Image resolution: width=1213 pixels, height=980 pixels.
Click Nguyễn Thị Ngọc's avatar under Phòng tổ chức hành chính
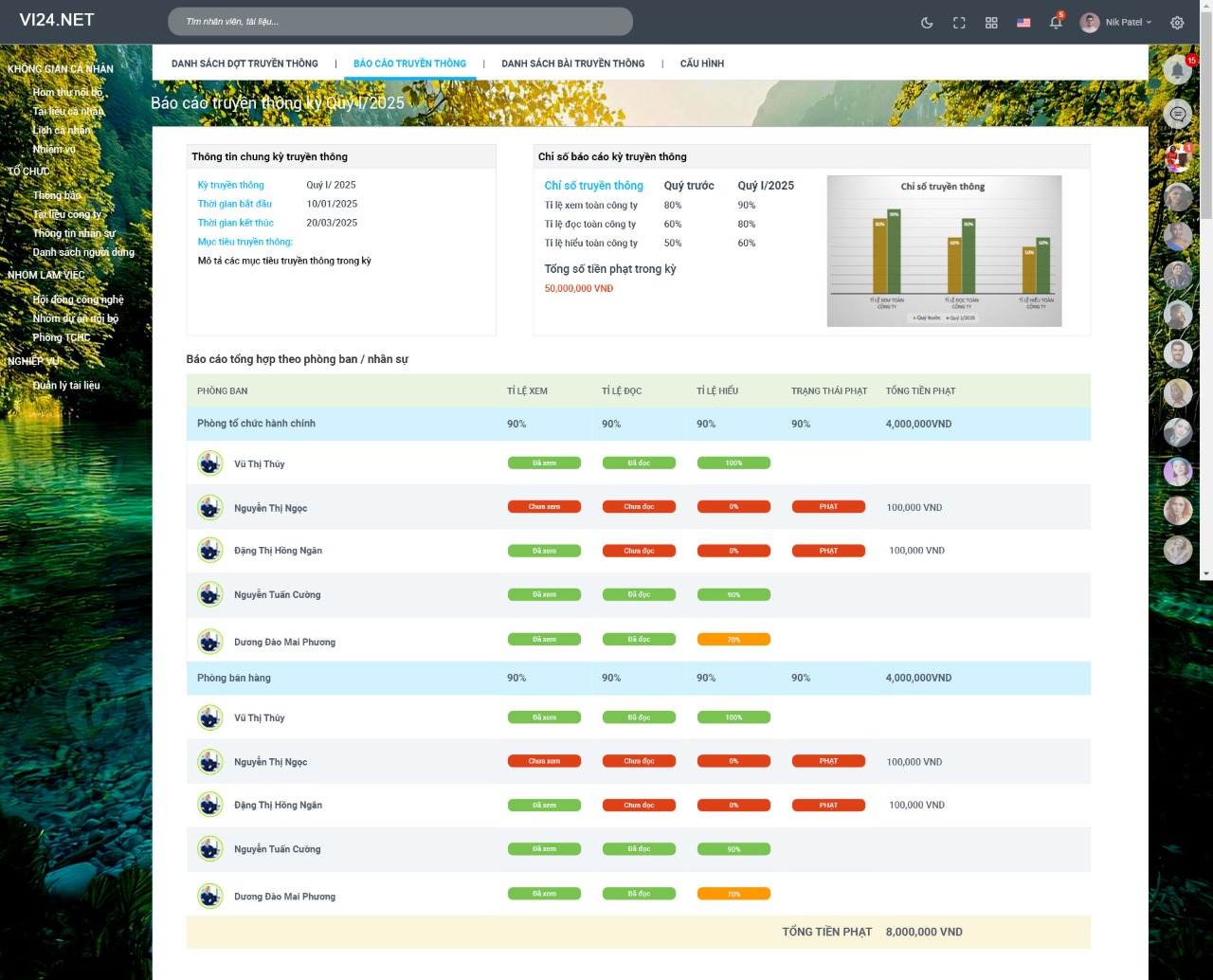click(210, 507)
